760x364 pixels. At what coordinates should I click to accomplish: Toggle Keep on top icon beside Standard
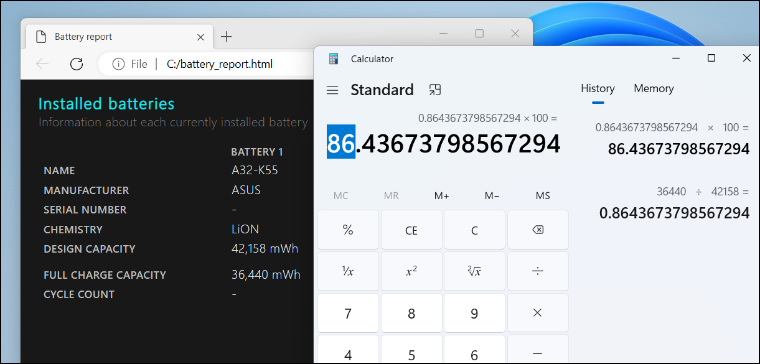435,90
